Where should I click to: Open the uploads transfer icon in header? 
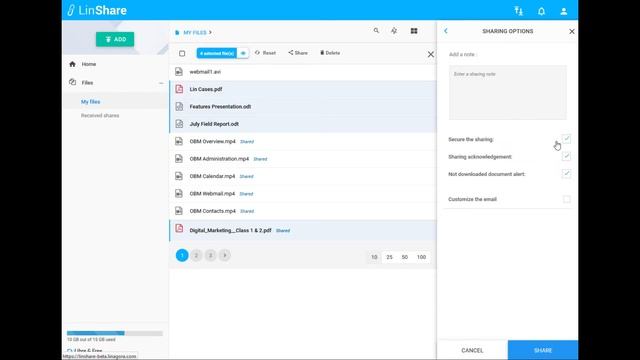coord(518,11)
